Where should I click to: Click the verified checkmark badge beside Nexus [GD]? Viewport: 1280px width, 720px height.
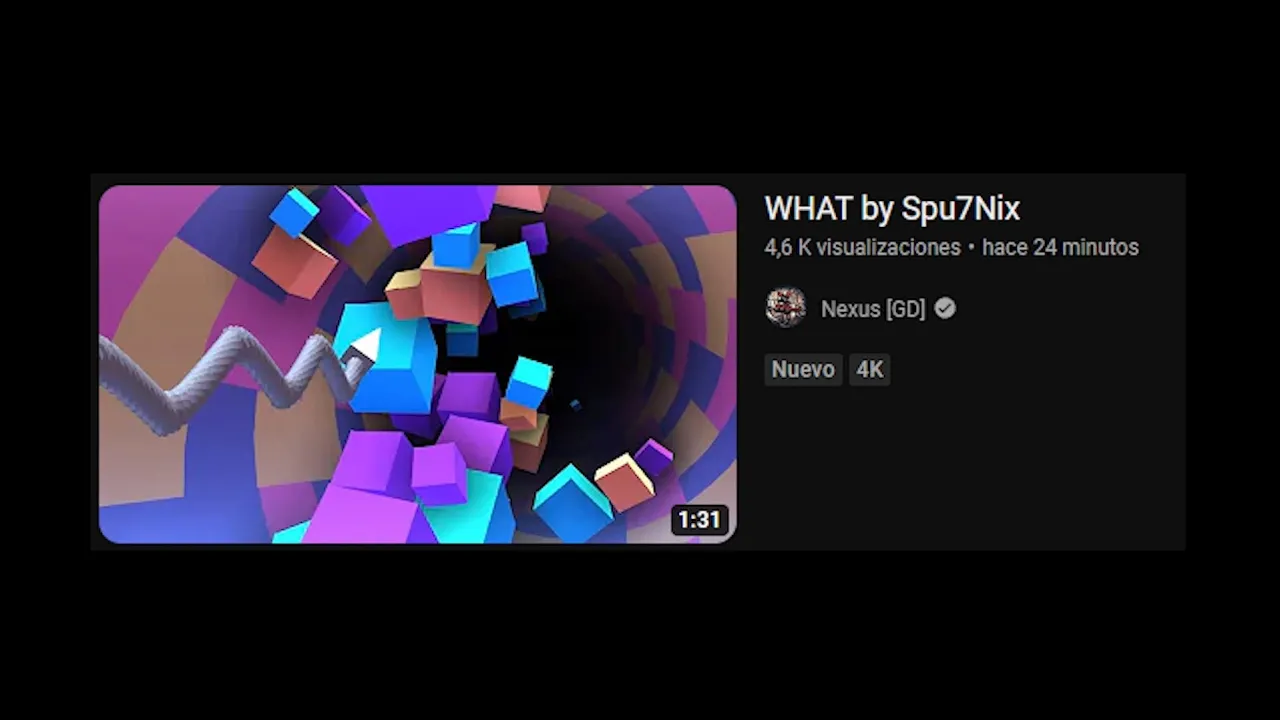tap(945, 309)
